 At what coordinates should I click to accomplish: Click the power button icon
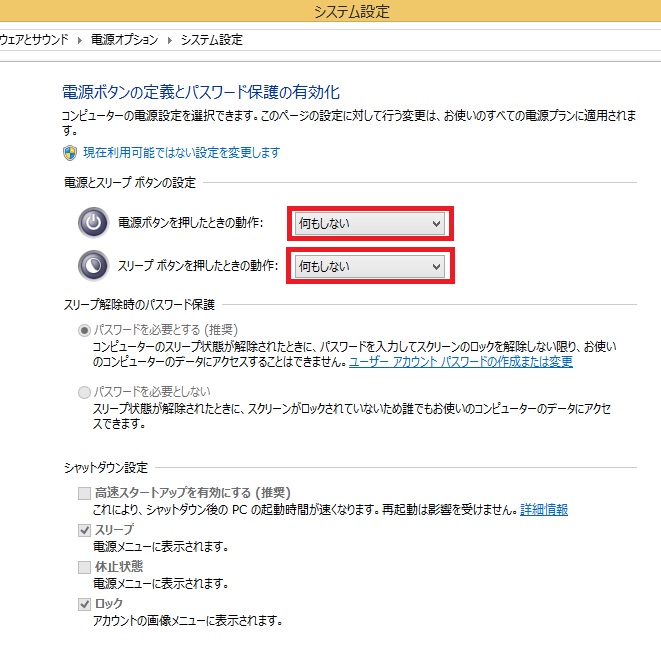click(x=93, y=223)
